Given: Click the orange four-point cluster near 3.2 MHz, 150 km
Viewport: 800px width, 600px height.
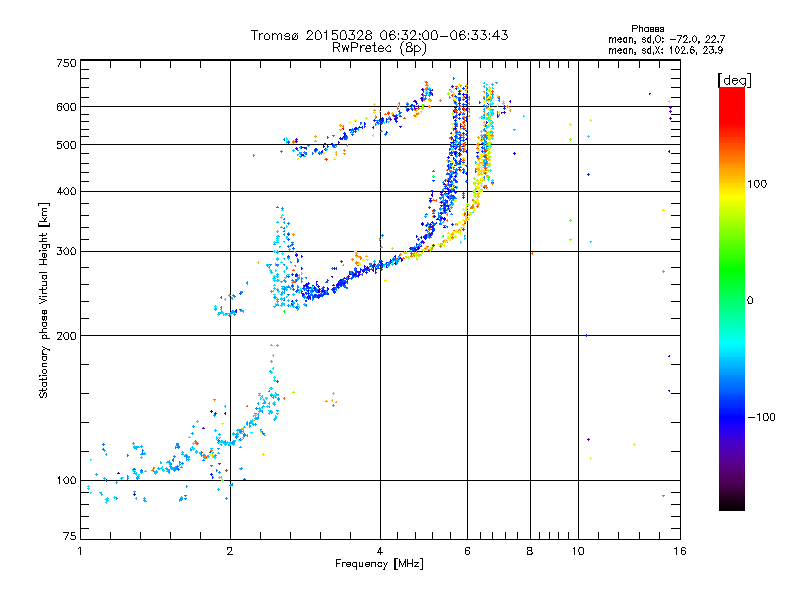Looking at the screenshot, I should (332, 400).
